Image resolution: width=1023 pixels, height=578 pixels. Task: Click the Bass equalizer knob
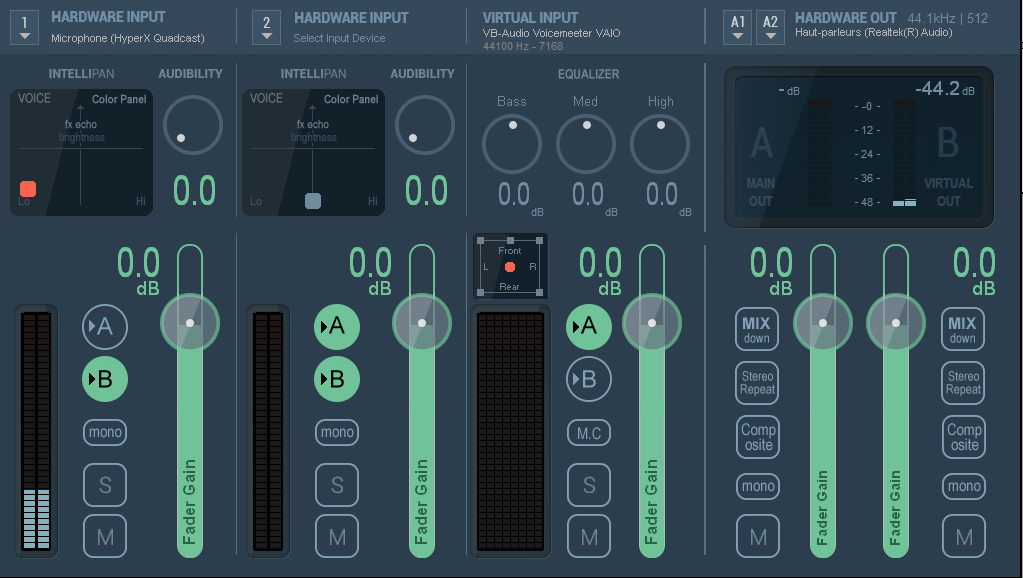(x=512, y=144)
